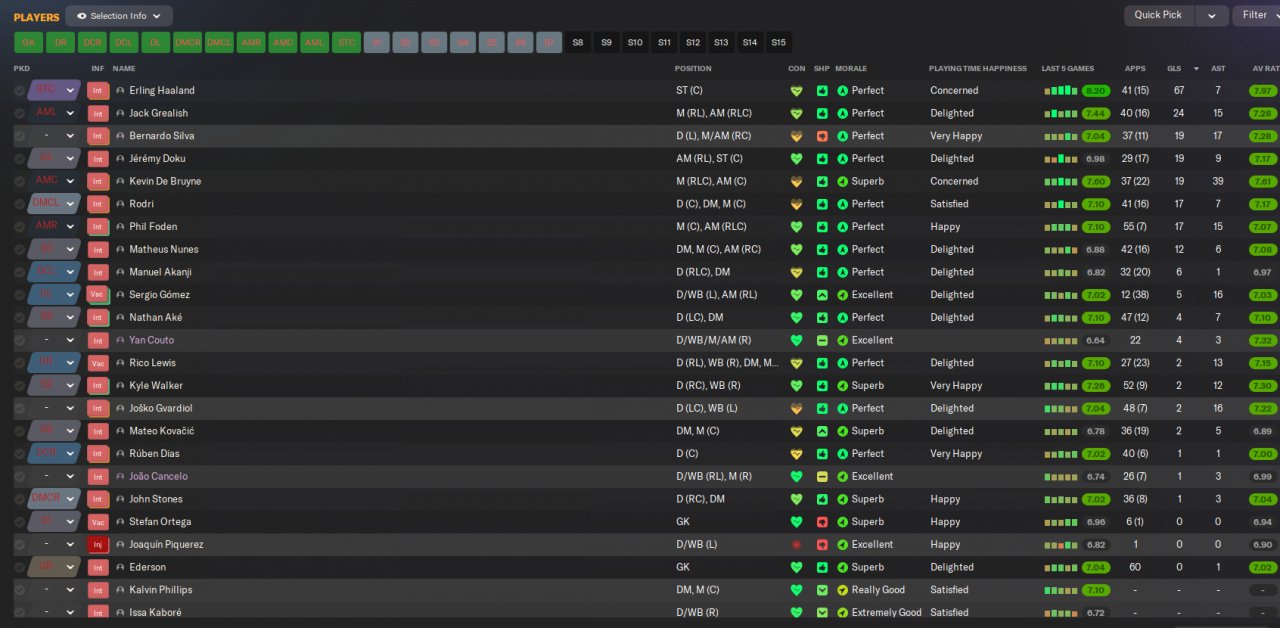The width and height of the screenshot is (1280, 628).
Task: Open the Selection Info dropdown
Action: click(119, 16)
